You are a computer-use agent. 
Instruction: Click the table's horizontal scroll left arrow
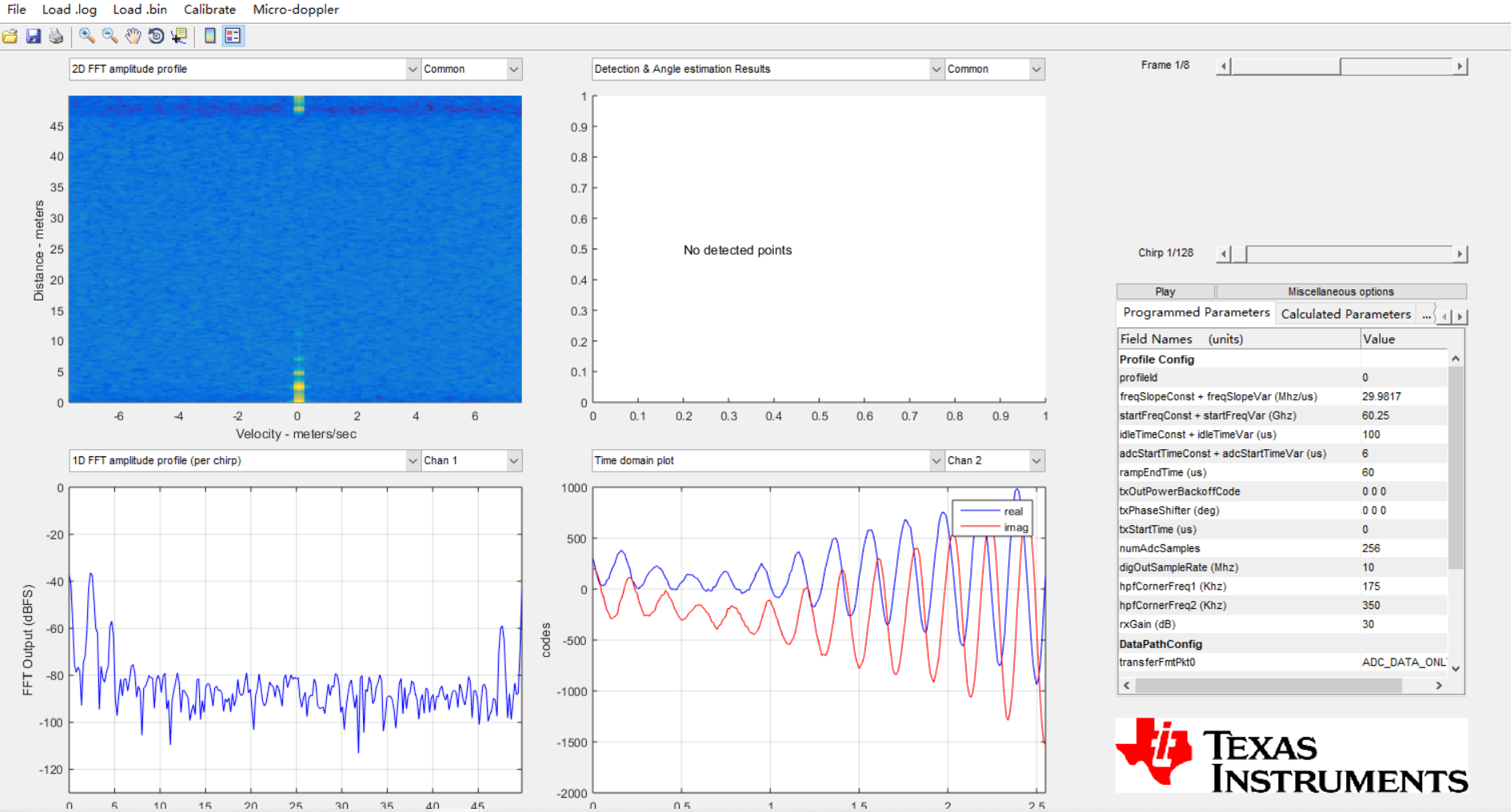click(x=1126, y=686)
